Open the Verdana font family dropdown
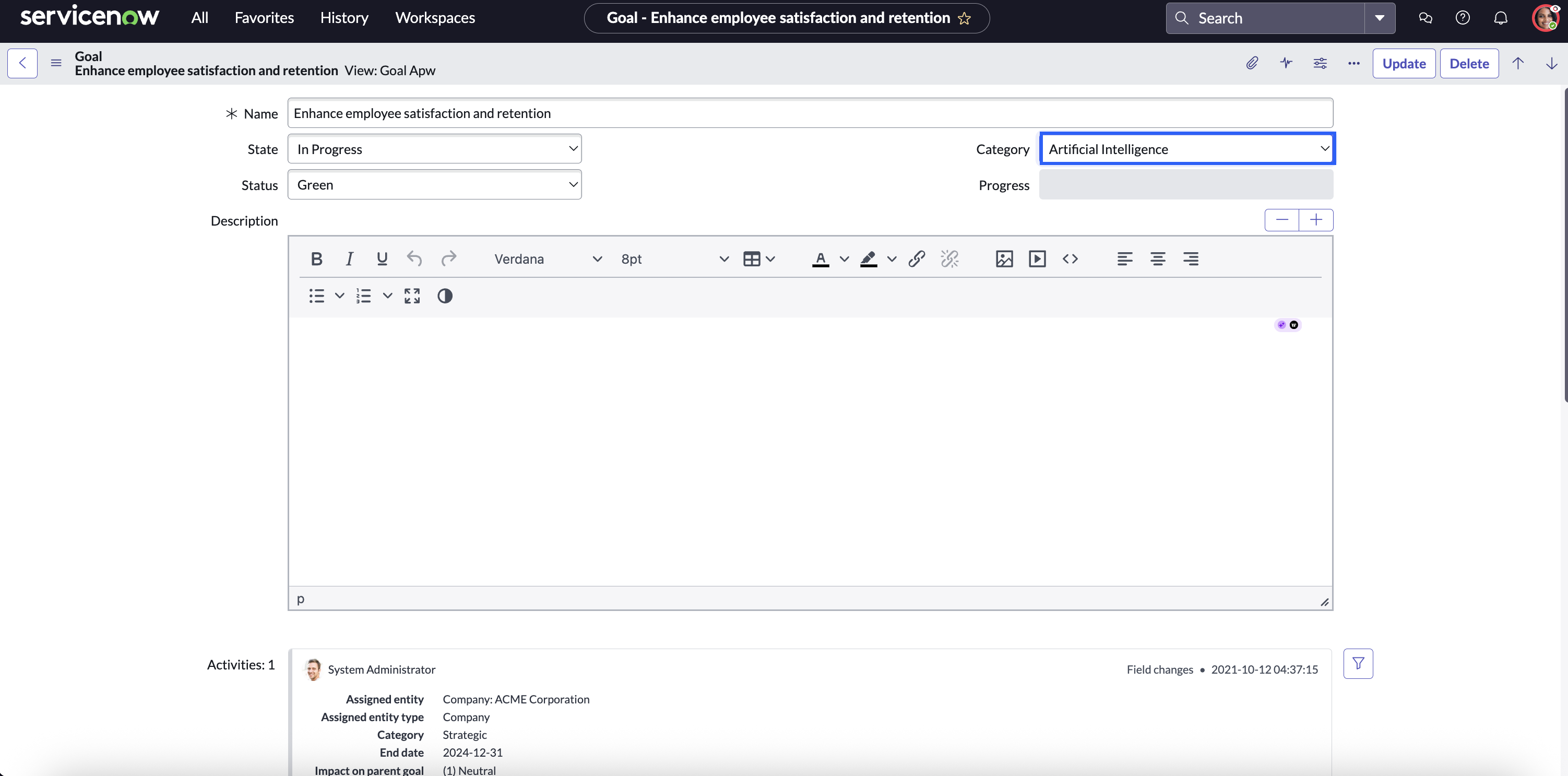Screen dimensions: 1568x776 (x=548, y=259)
